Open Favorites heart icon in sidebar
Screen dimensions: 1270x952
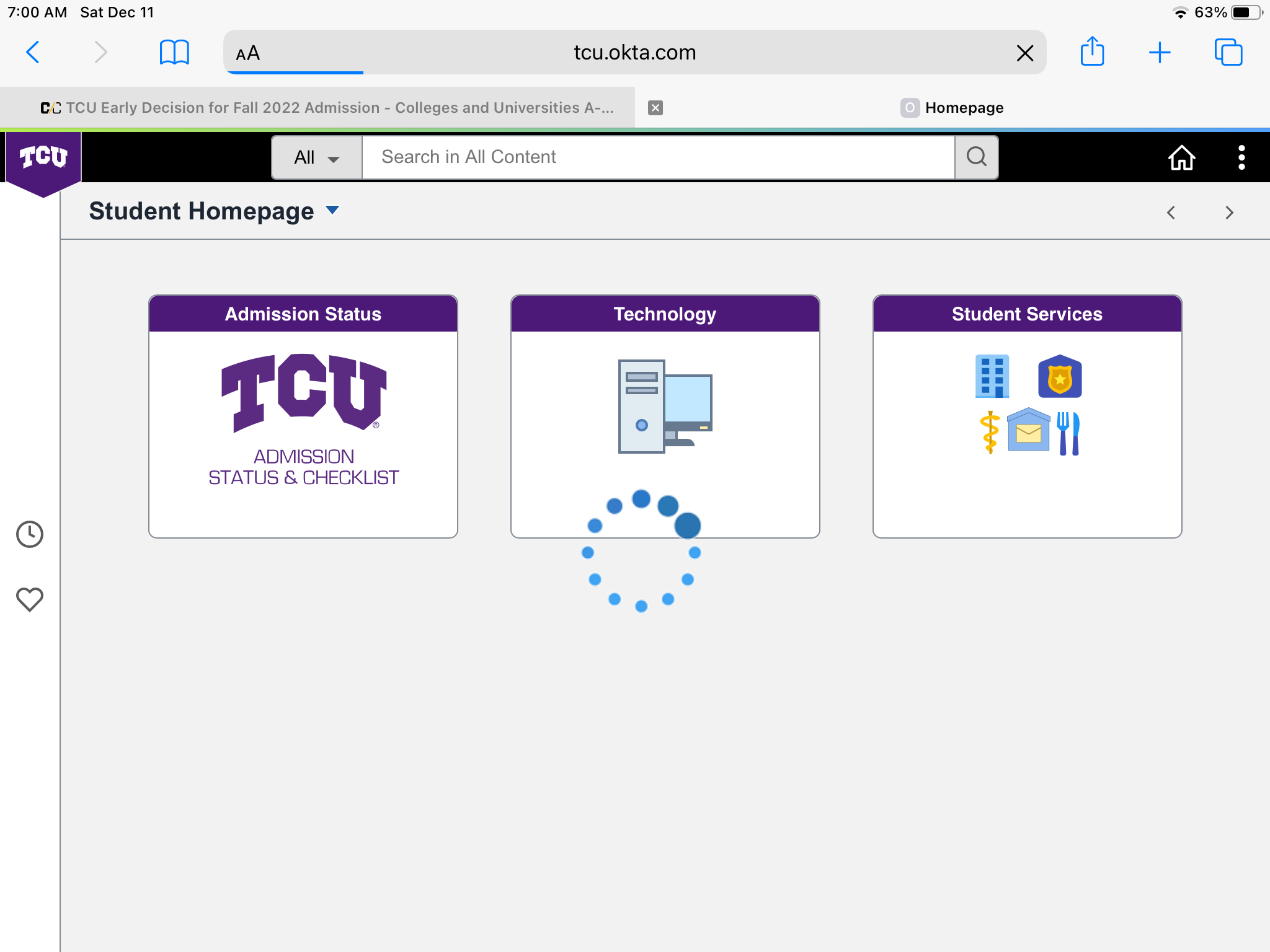29,599
